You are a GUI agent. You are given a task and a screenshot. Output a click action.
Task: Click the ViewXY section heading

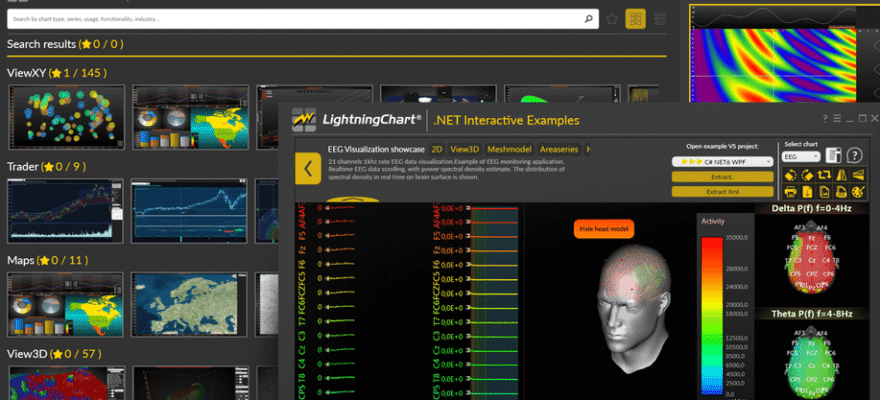[x=57, y=73]
